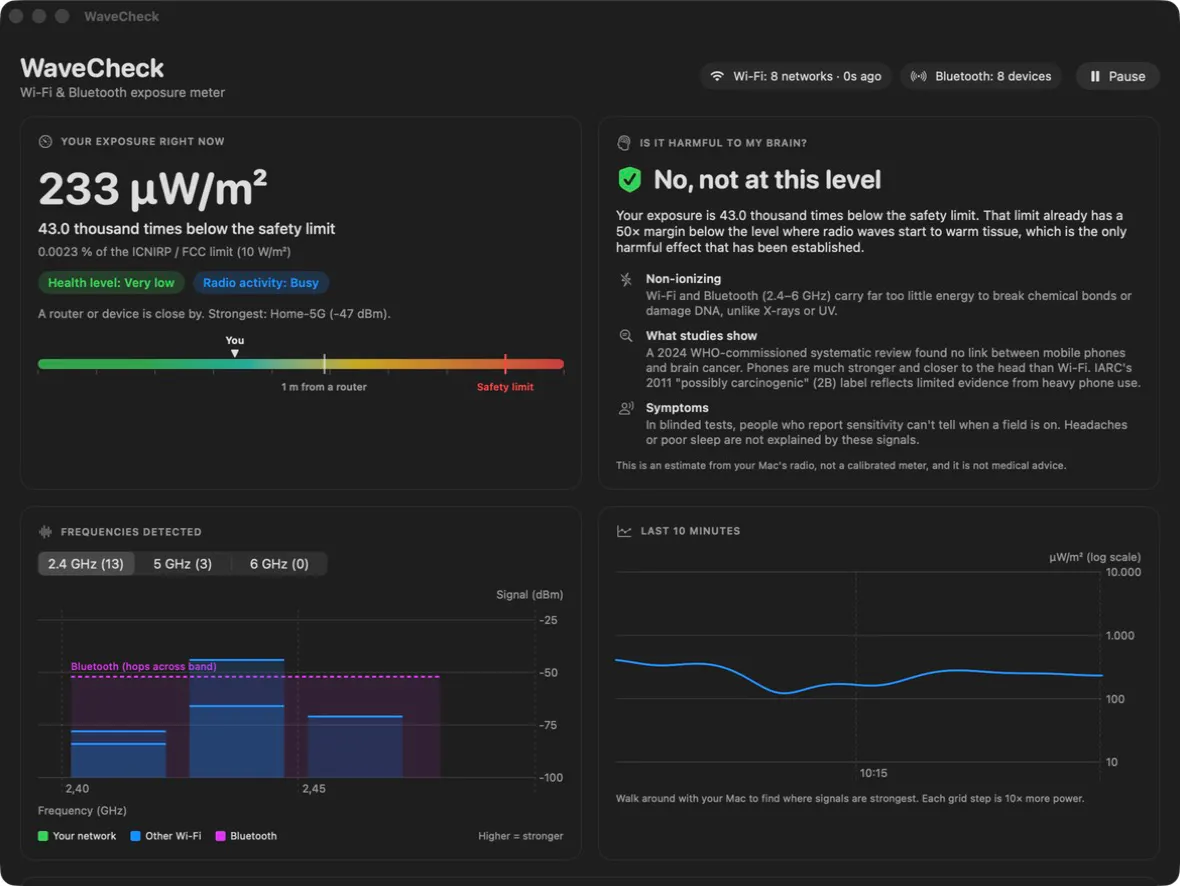Click the "Bluetooth (hops across band)" chart label
Viewport: 1180px width, 886px height.
coord(144,666)
